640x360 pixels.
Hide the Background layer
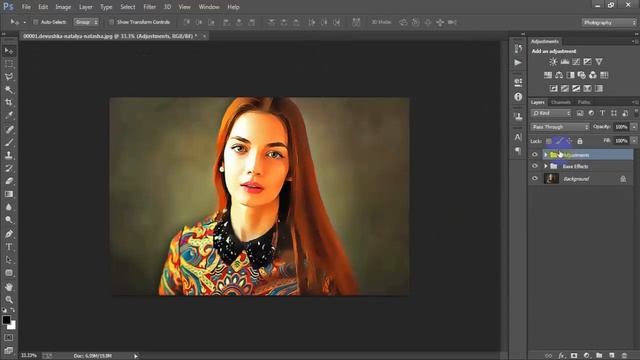pyautogui.click(x=535, y=178)
